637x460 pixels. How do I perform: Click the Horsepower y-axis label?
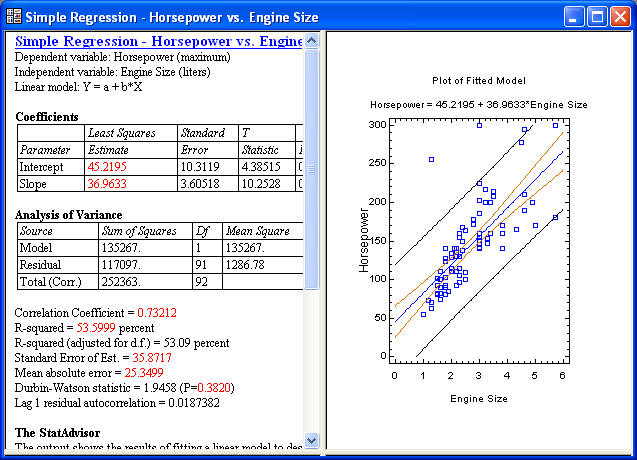[x=364, y=240]
